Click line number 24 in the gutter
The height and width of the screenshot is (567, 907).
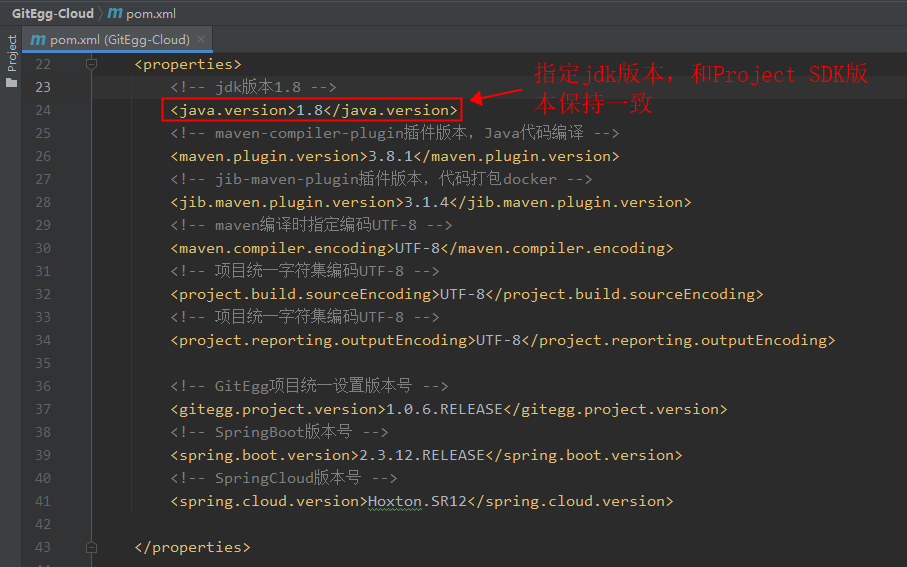pos(43,110)
